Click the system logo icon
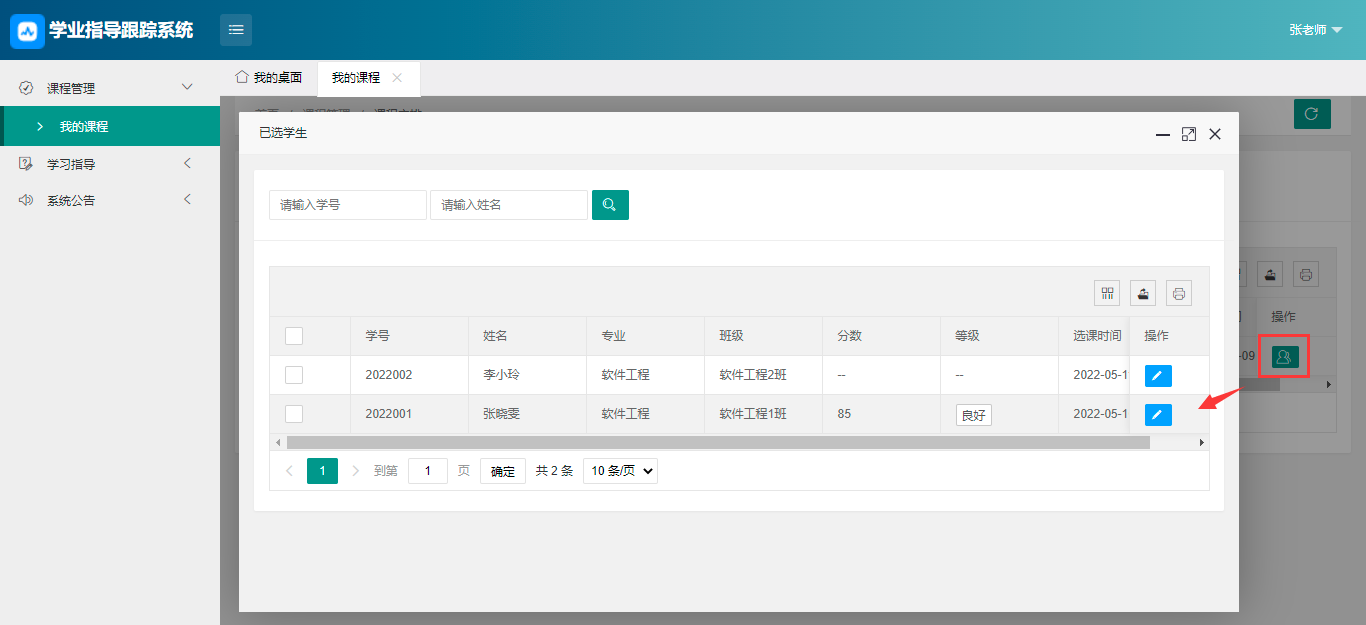The image size is (1366, 625). (27, 31)
